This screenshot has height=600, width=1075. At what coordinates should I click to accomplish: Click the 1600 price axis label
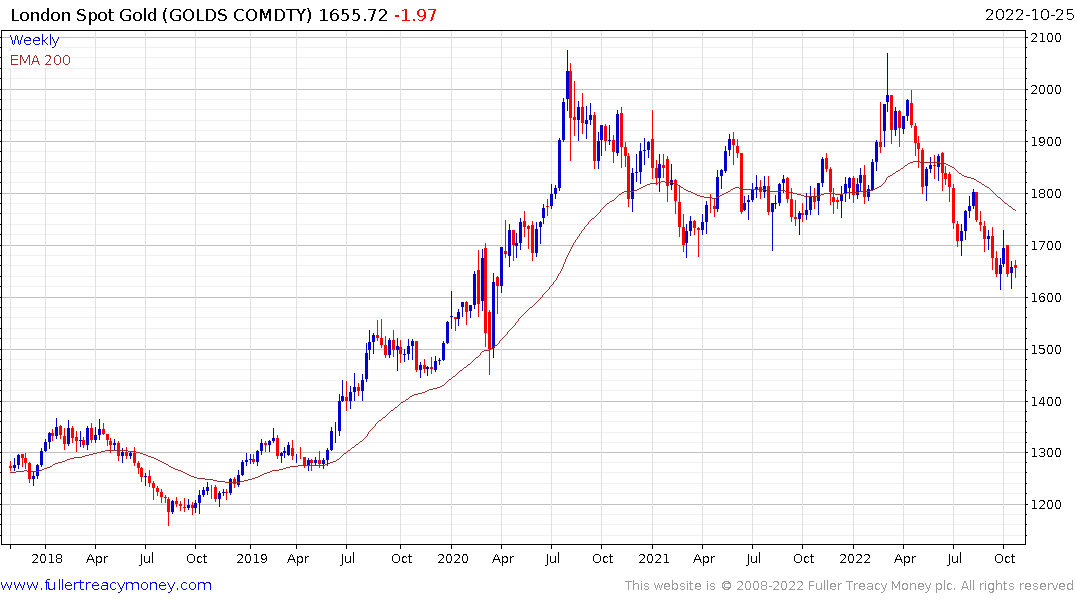point(1046,298)
